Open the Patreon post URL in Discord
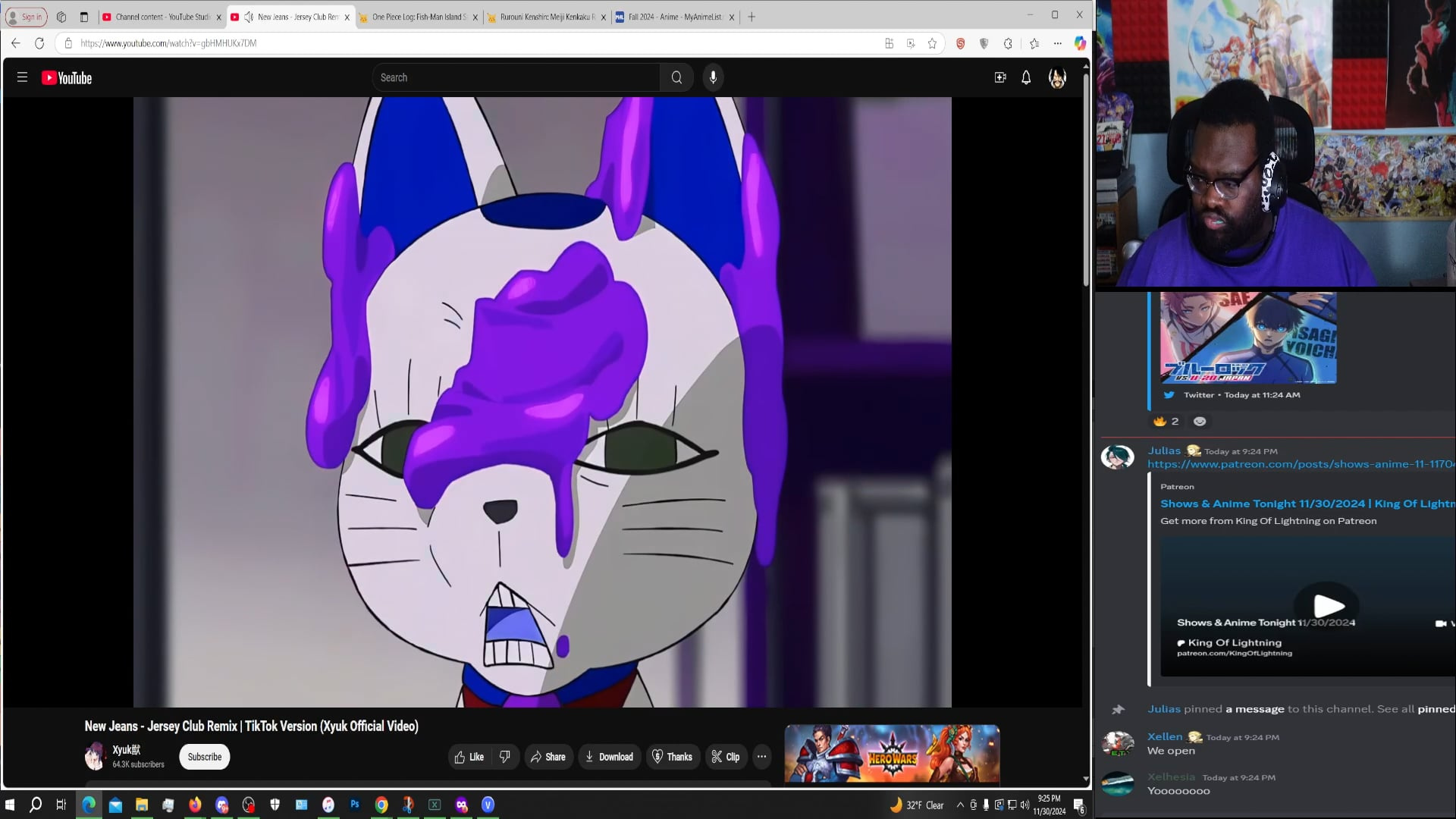This screenshot has height=819, width=1456. (1301, 464)
